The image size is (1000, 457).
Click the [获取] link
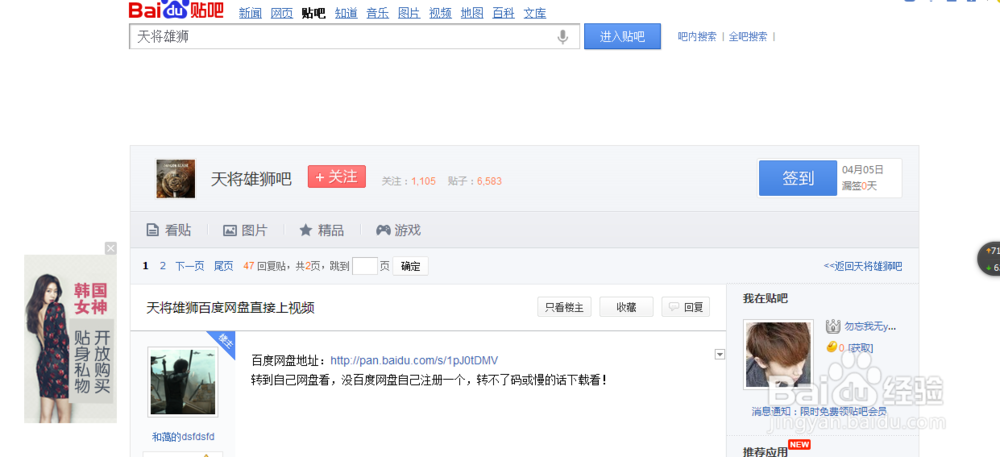click(x=860, y=348)
